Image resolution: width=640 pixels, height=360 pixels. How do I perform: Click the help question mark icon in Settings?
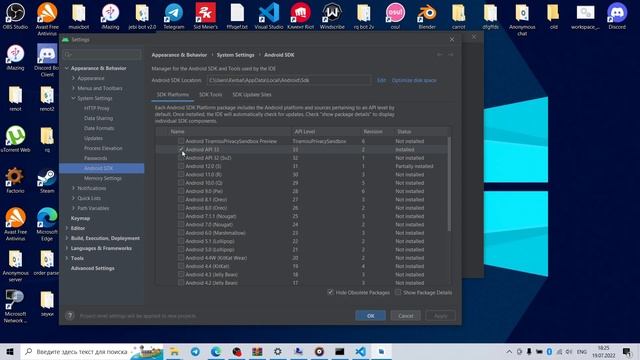(70, 316)
